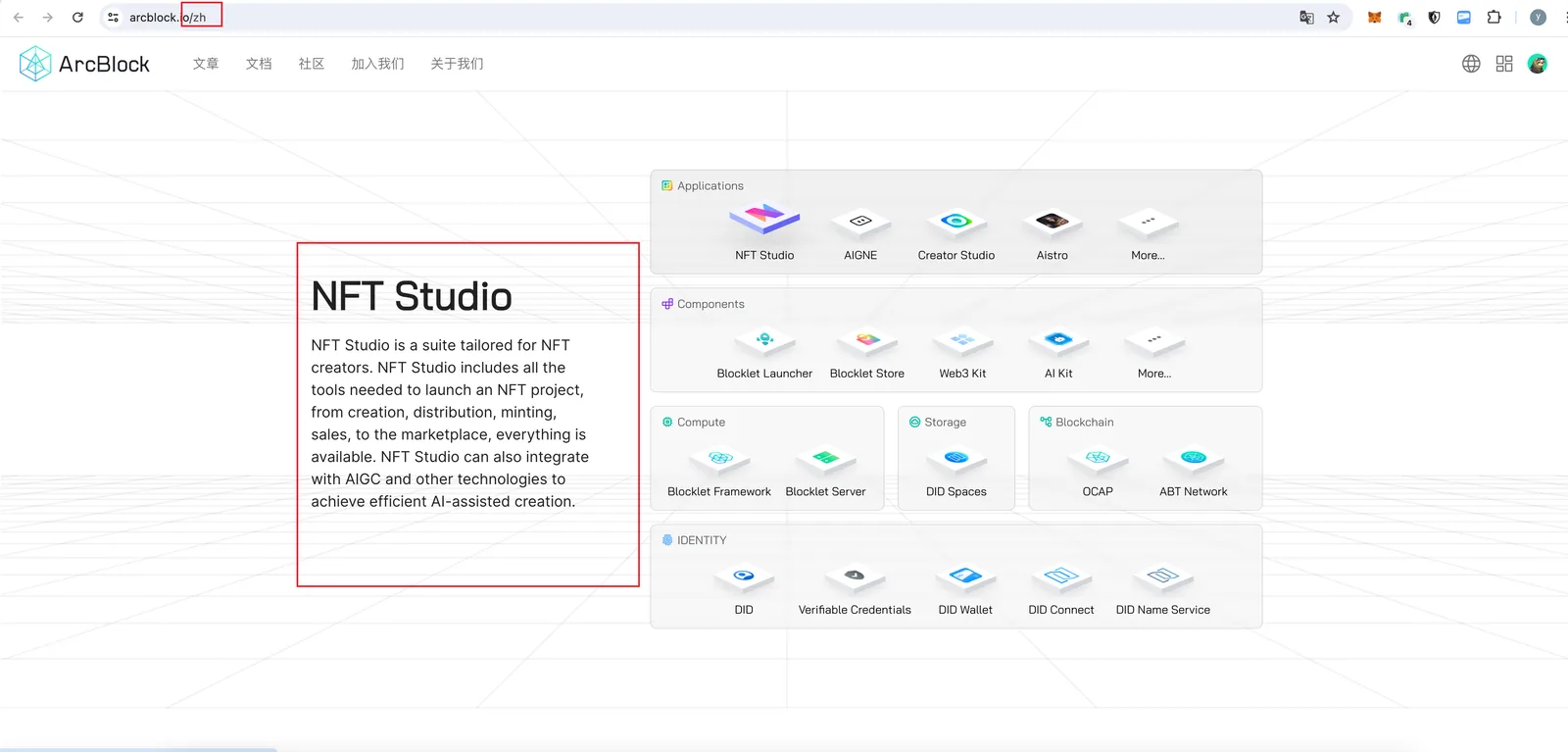This screenshot has height=752, width=1568.
Task: View site information icon in address bar
Action: click(113, 18)
